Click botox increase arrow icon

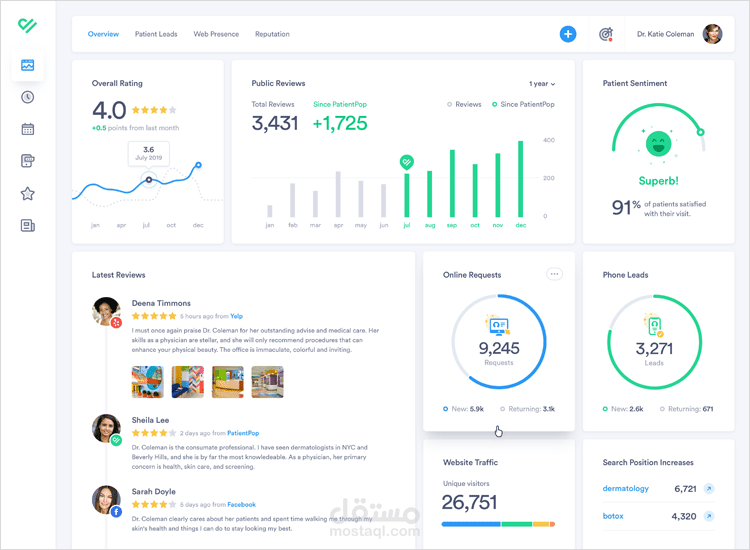(709, 516)
